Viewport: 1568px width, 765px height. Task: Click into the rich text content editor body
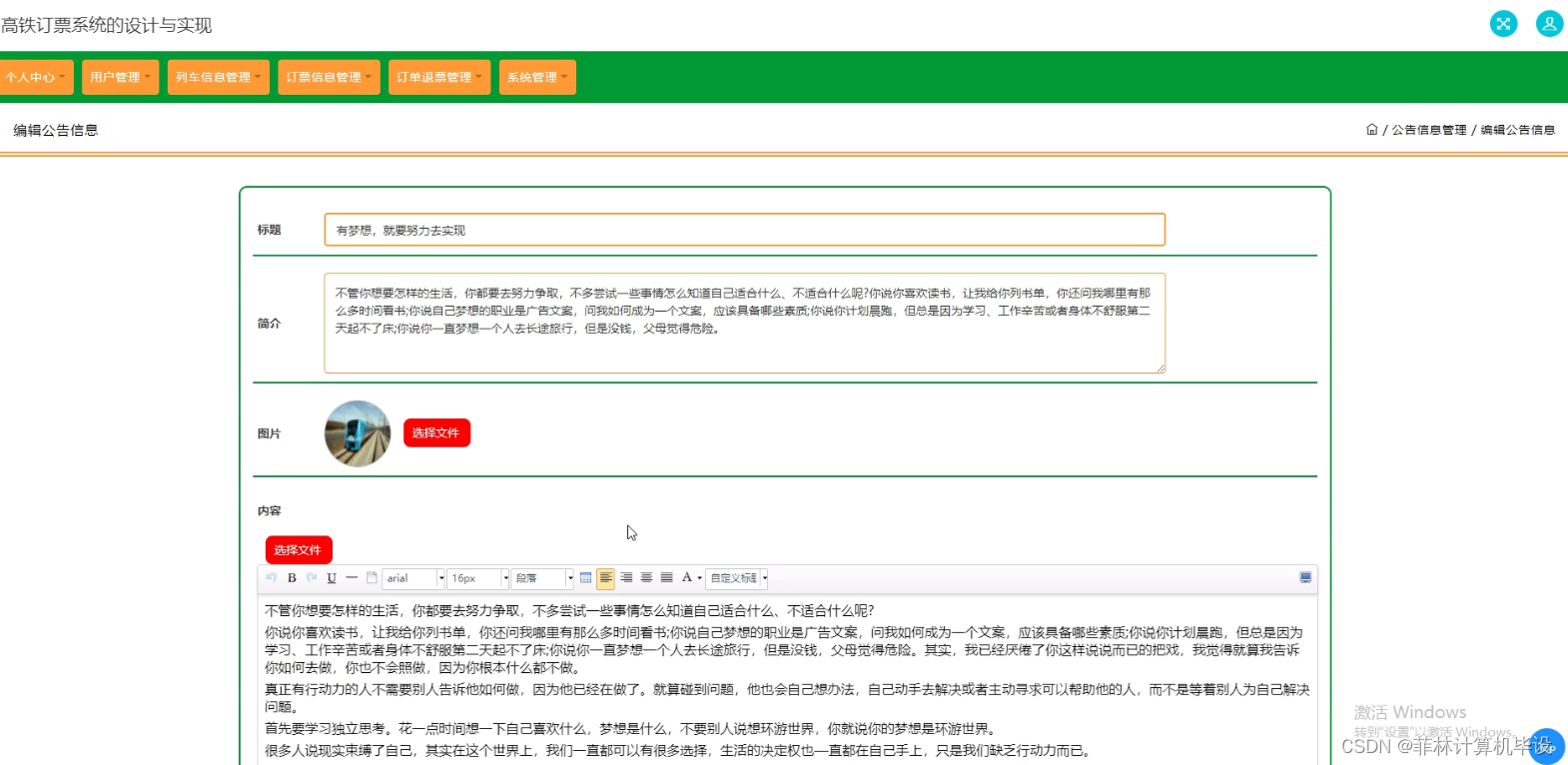[x=787, y=680]
